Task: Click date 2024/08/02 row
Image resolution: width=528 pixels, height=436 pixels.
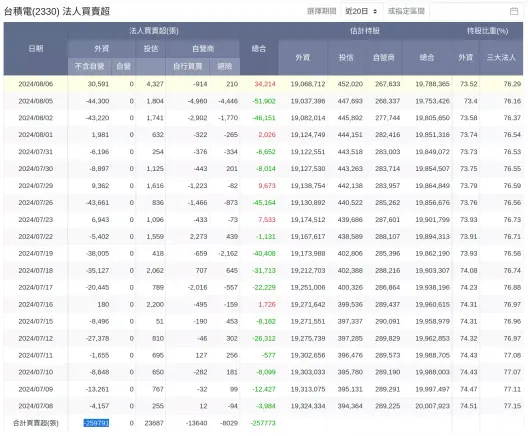Action: [x=36, y=118]
